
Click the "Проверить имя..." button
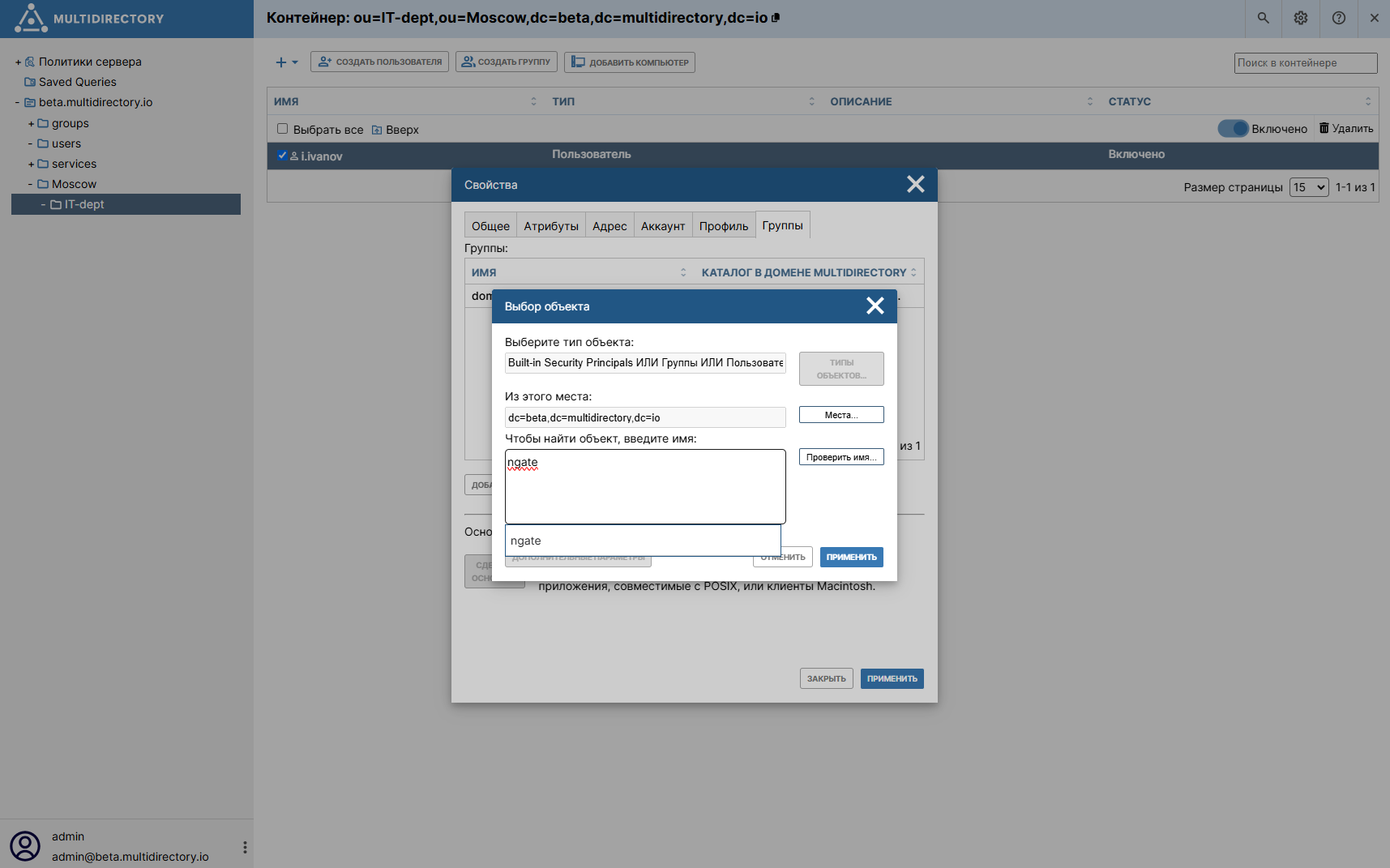(840, 457)
